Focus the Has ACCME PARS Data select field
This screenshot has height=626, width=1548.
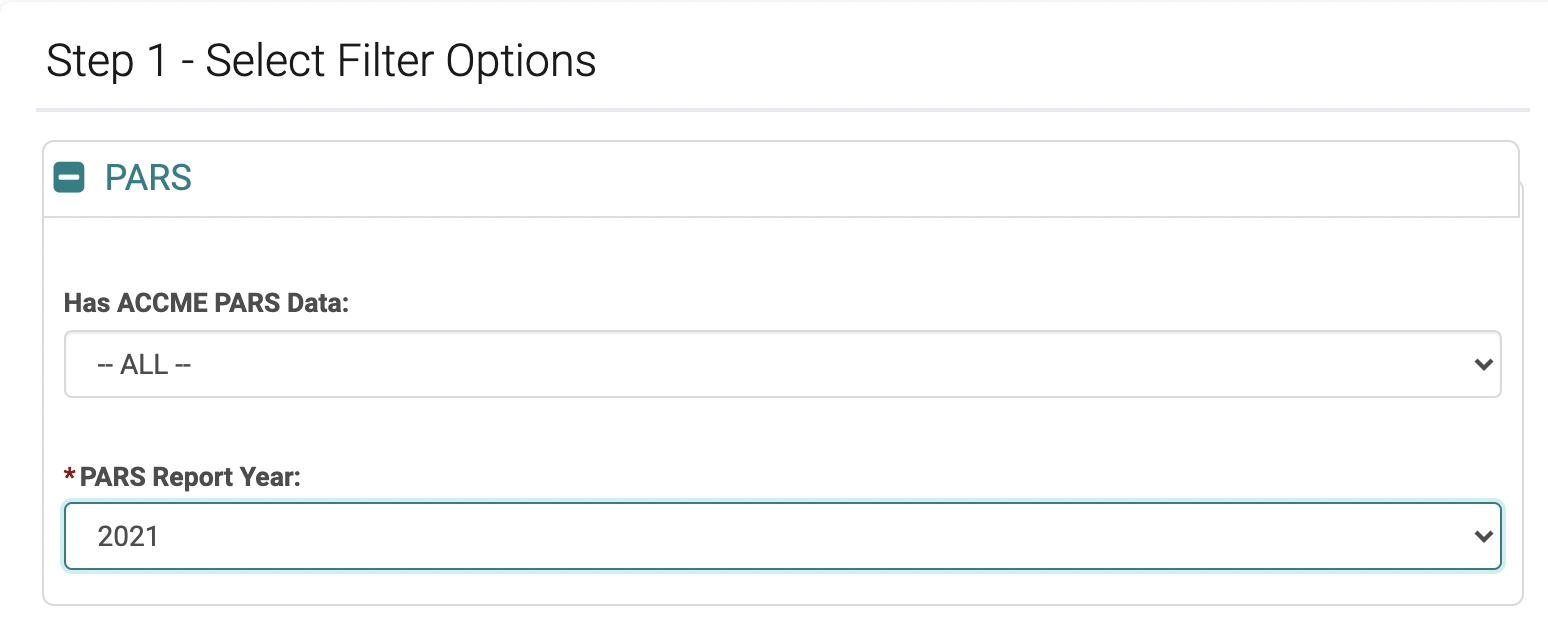point(700,365)
